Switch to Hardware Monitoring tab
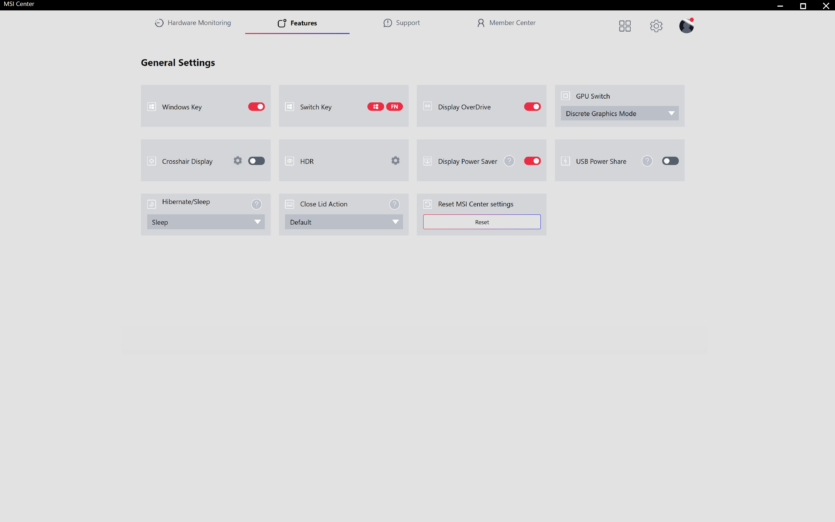The image size is (835, 522). tap(193, 23)
